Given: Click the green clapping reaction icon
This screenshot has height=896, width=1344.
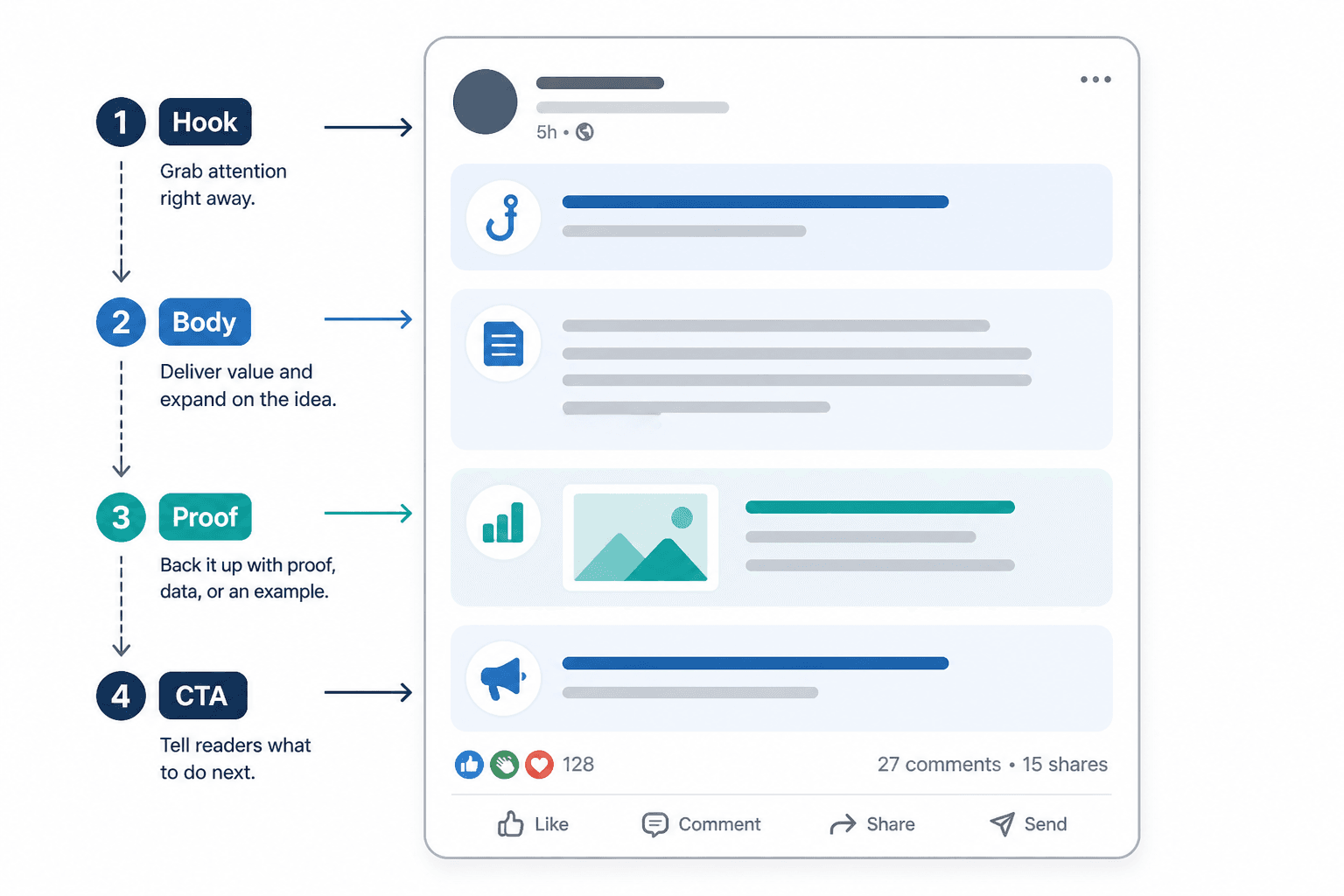Looking at the screenshot, I should coord(504,765).
